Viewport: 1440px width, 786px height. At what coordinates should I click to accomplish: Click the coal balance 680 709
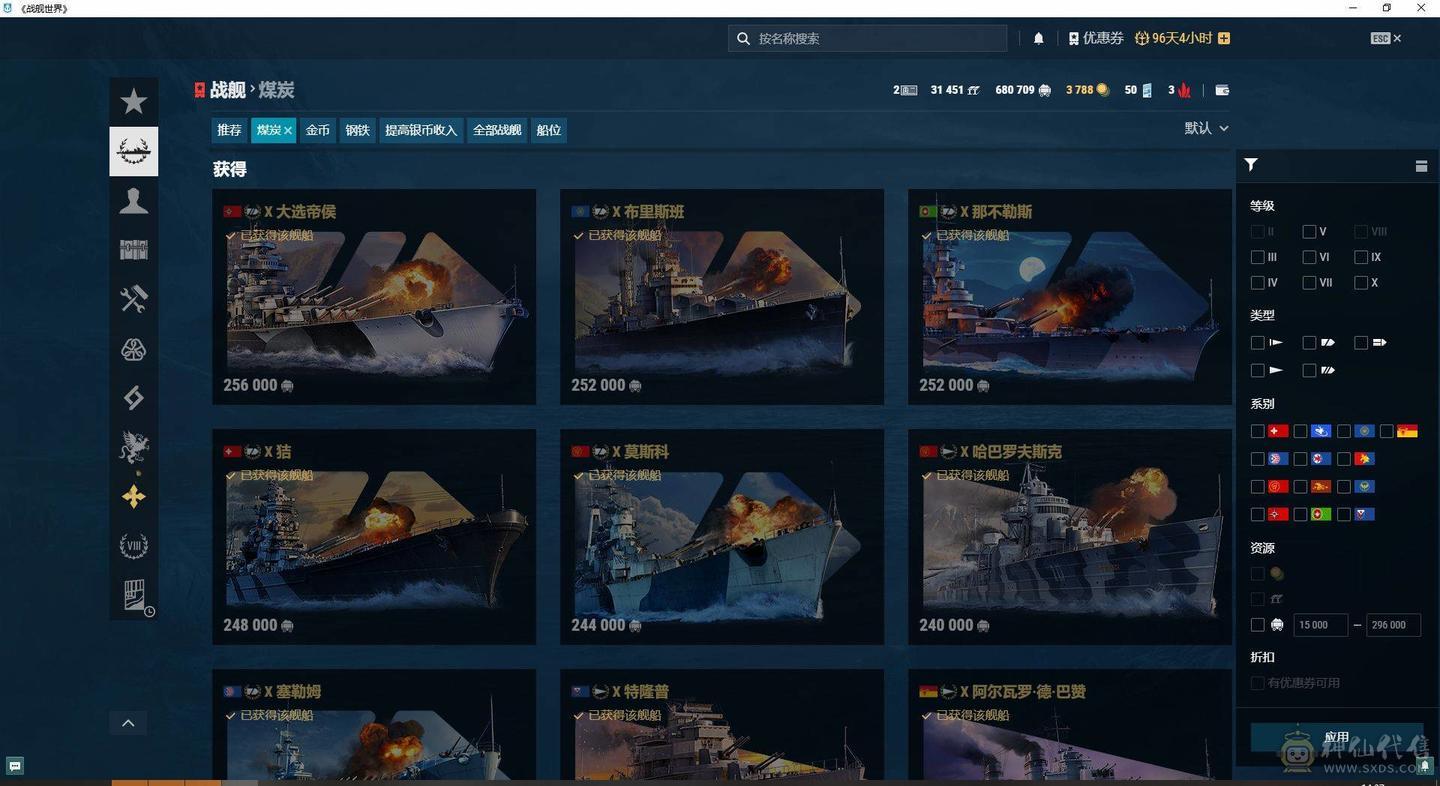pyautogui.click(x=1023, y=90)
